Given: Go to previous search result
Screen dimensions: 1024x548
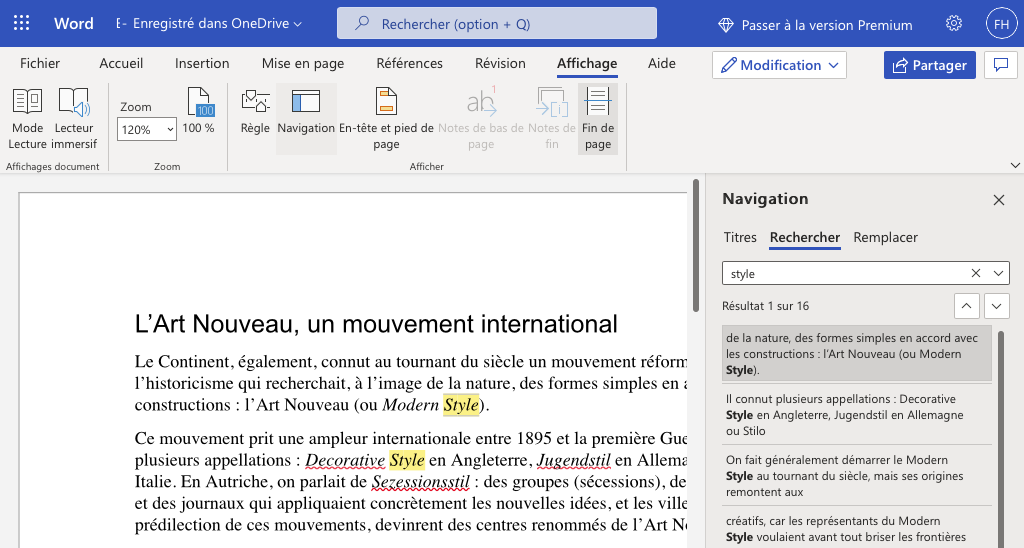Looking at the screenshot, I should click(x=966, y=306).
